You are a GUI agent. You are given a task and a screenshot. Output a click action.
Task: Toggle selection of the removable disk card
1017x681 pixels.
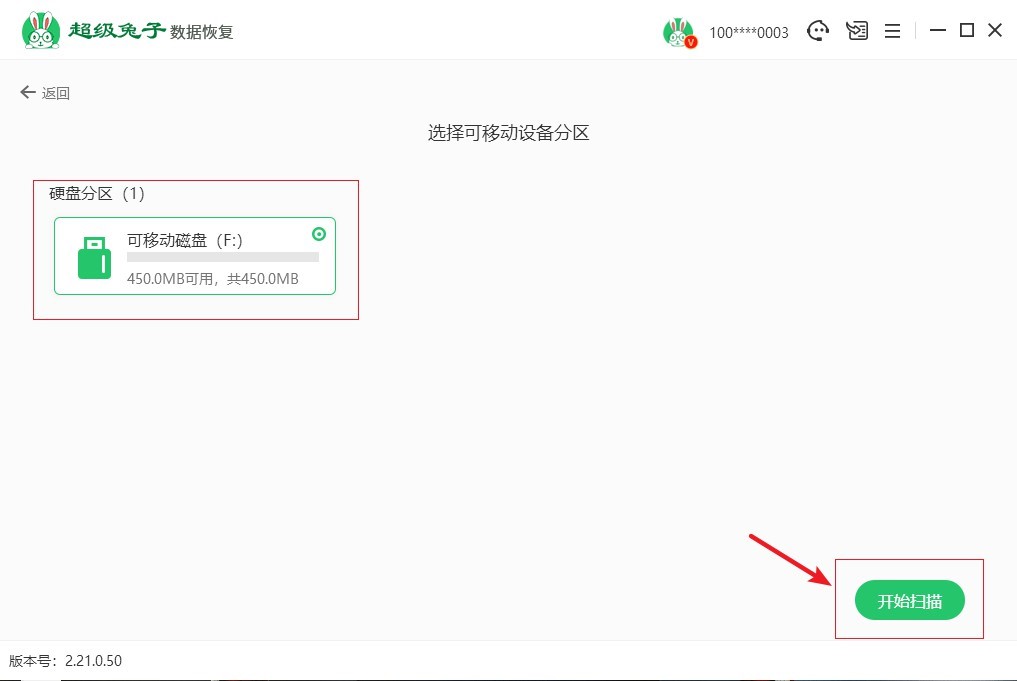click(195, 257)
